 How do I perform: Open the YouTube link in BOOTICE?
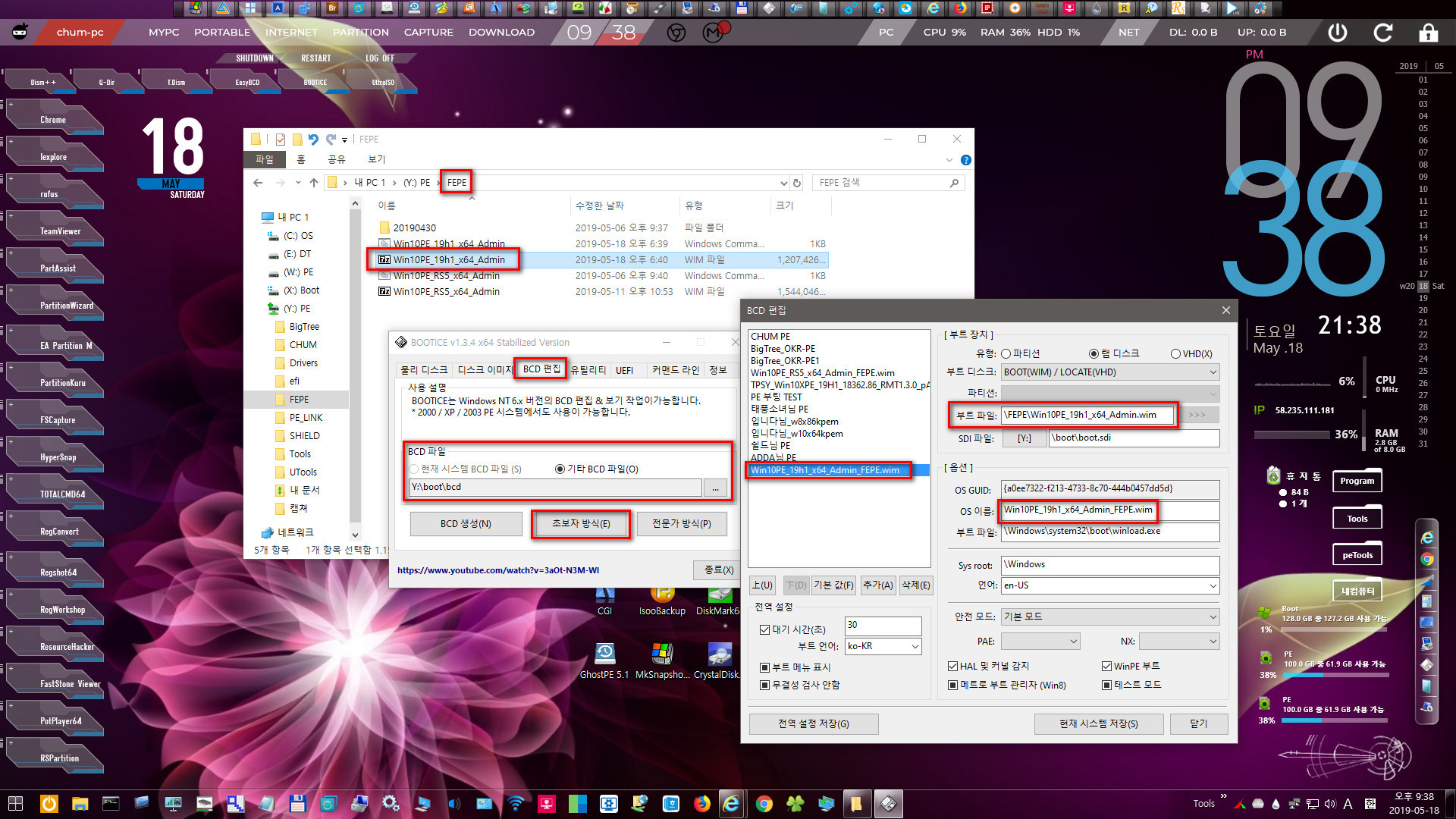pyautogui.click(x=498, y=570)
